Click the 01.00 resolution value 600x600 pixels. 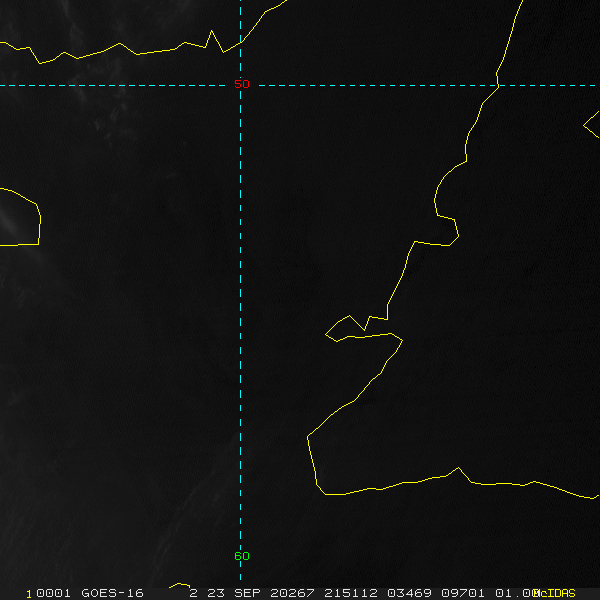pyautogui.click(x=520, y=593)
